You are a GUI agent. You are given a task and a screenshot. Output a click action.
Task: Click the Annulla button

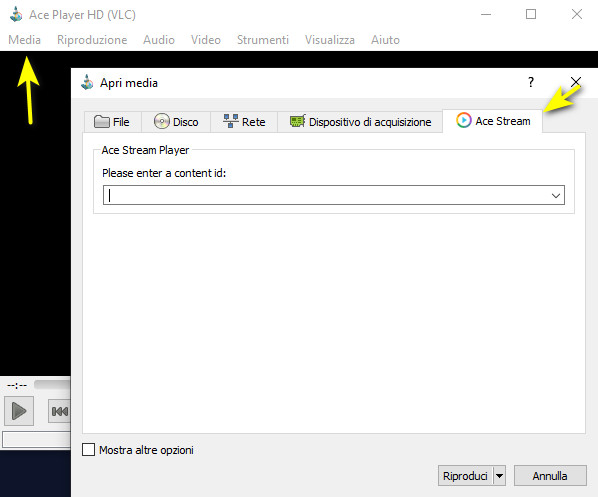pos(550,476)
